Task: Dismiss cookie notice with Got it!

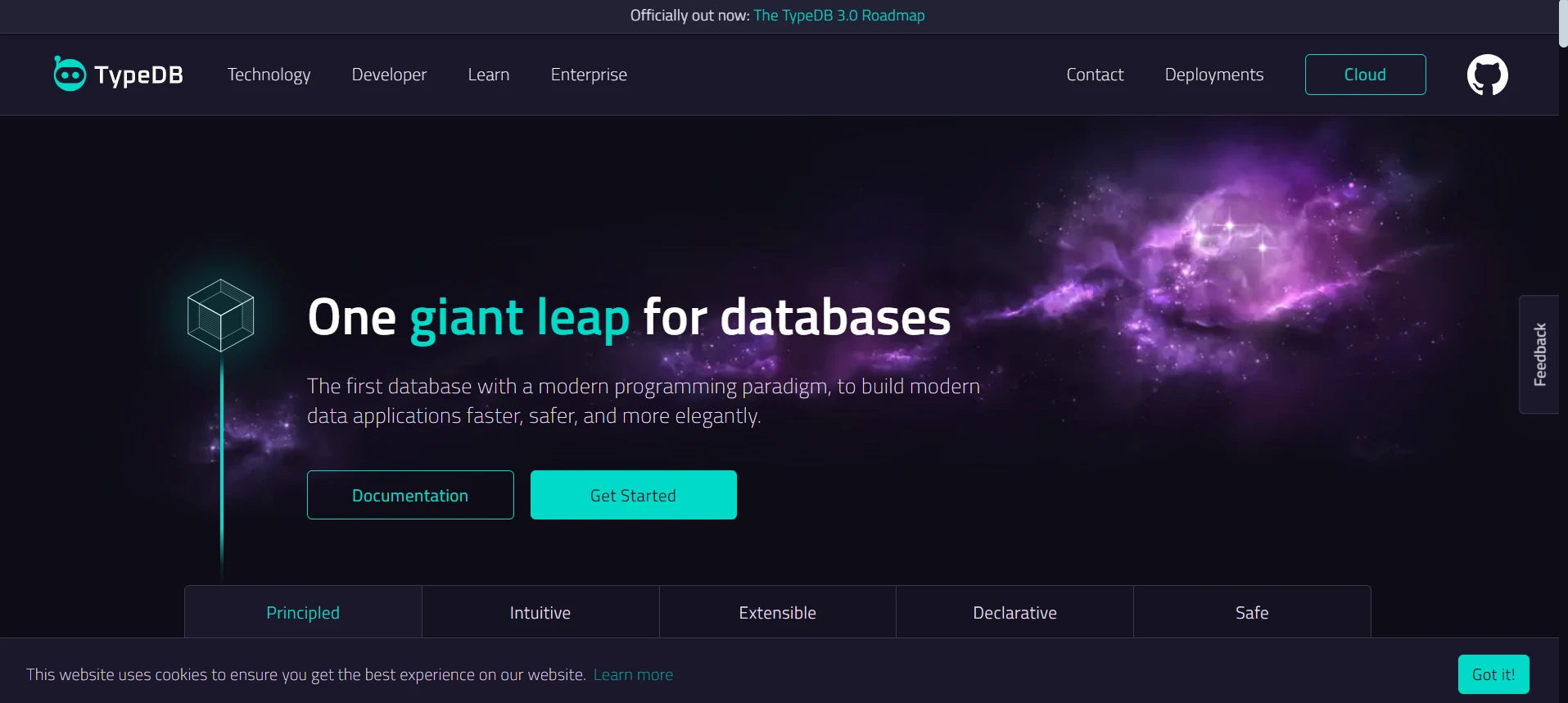Action: point(1493,674)
